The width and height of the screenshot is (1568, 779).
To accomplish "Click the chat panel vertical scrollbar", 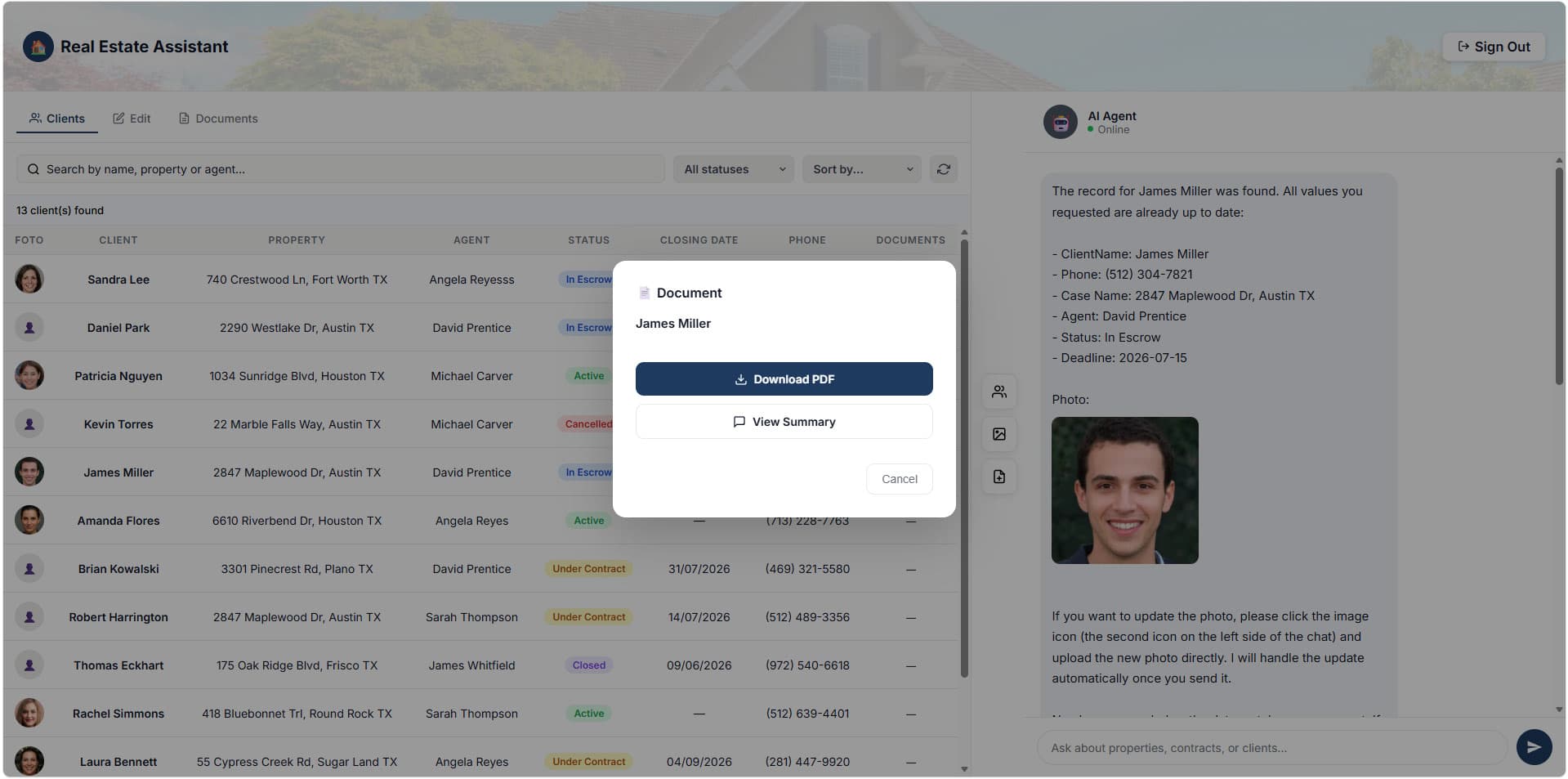I will click(x=1559, y=275).
